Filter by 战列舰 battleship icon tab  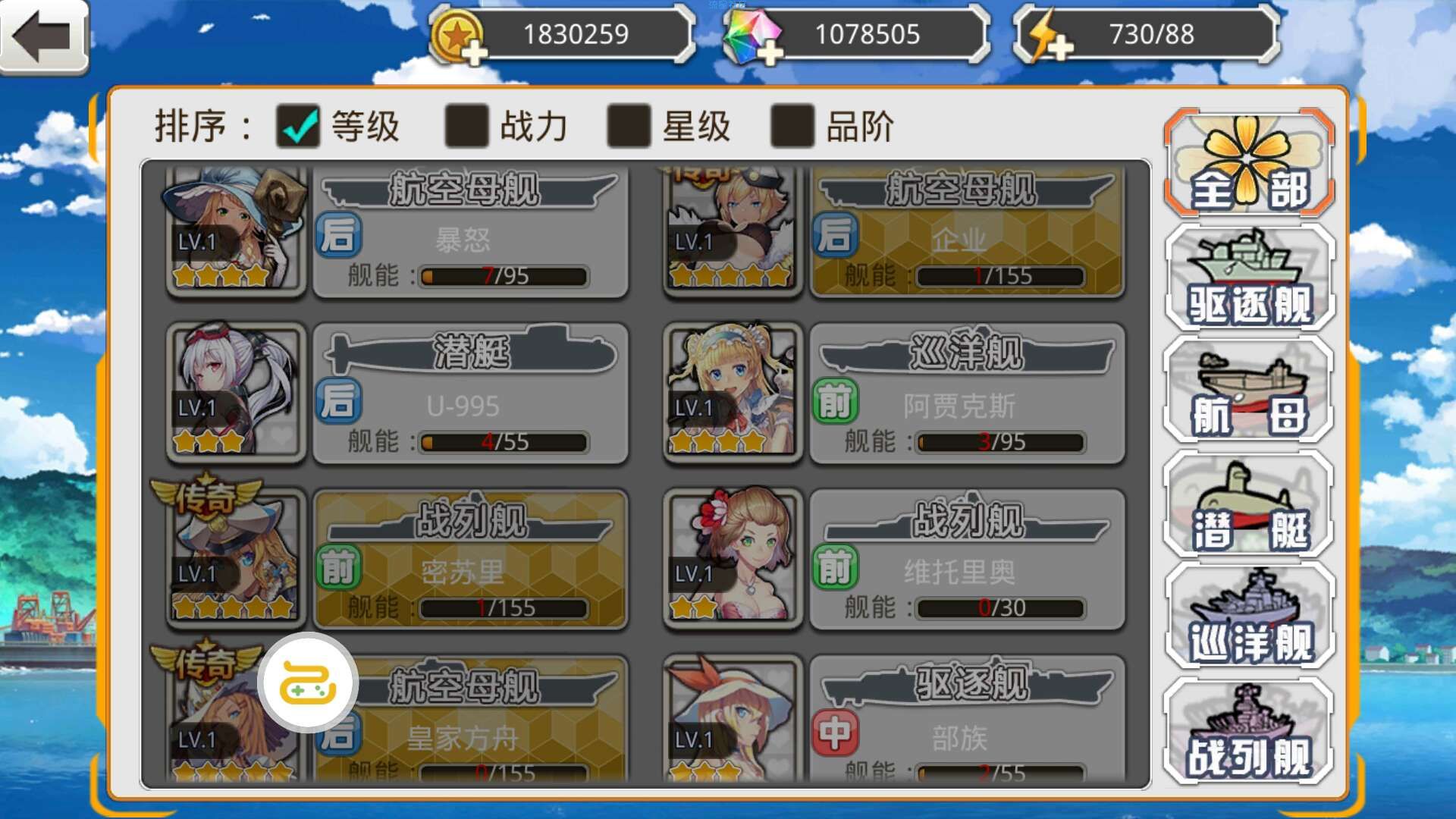(x=1249, y=730)
